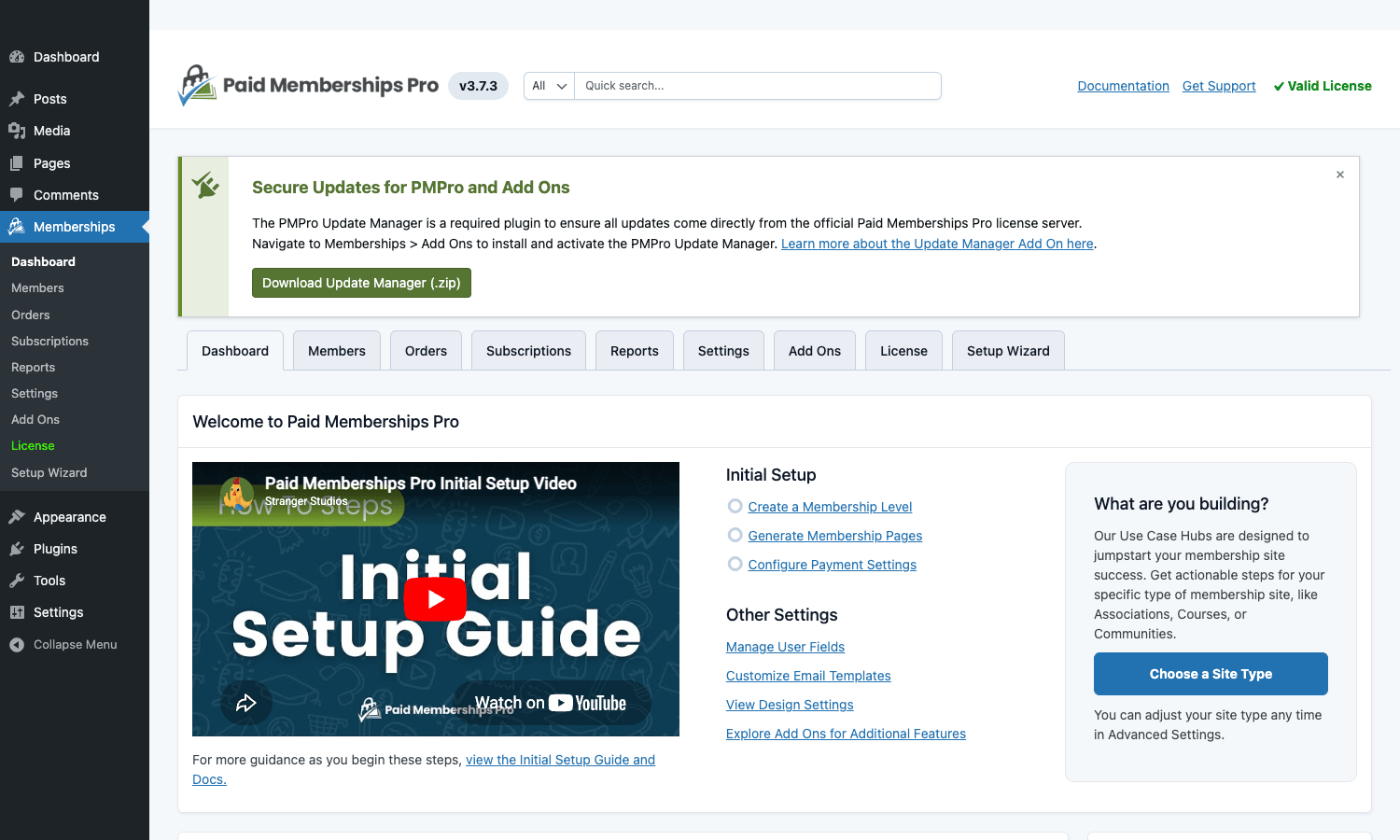Open Manage User Fields link

pyautogui.click(x=785, y=647)
